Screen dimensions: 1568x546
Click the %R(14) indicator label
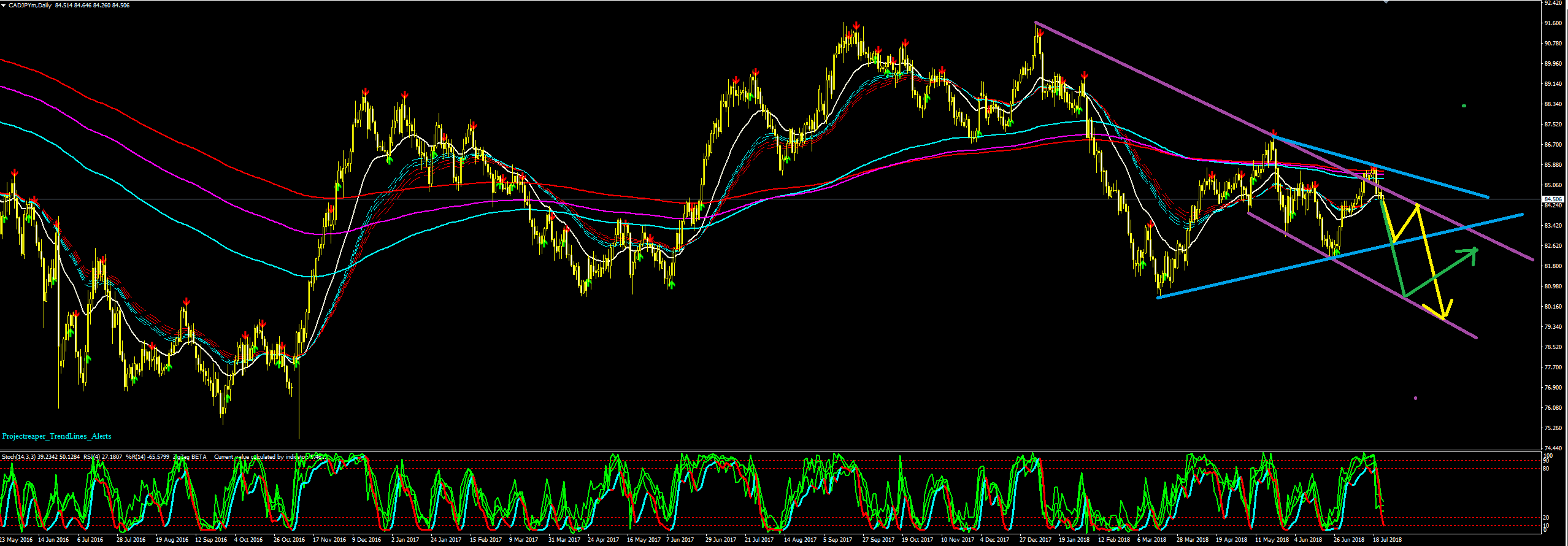[136, 457]
